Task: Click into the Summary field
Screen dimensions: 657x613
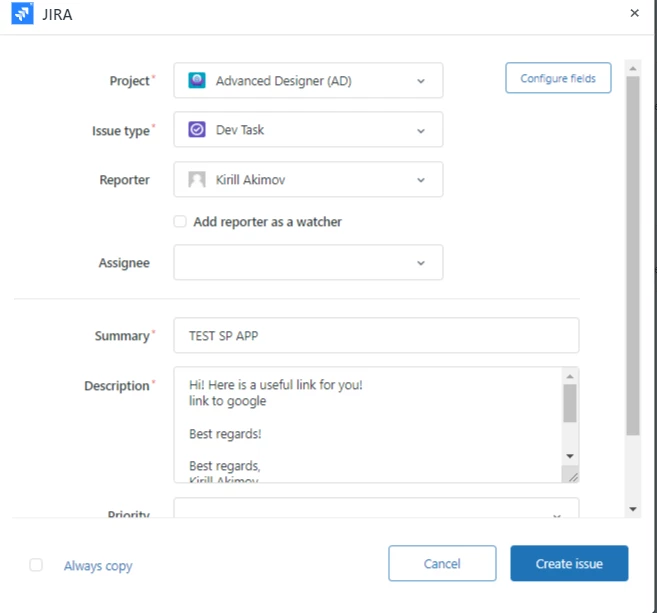Action: (376, 335)
